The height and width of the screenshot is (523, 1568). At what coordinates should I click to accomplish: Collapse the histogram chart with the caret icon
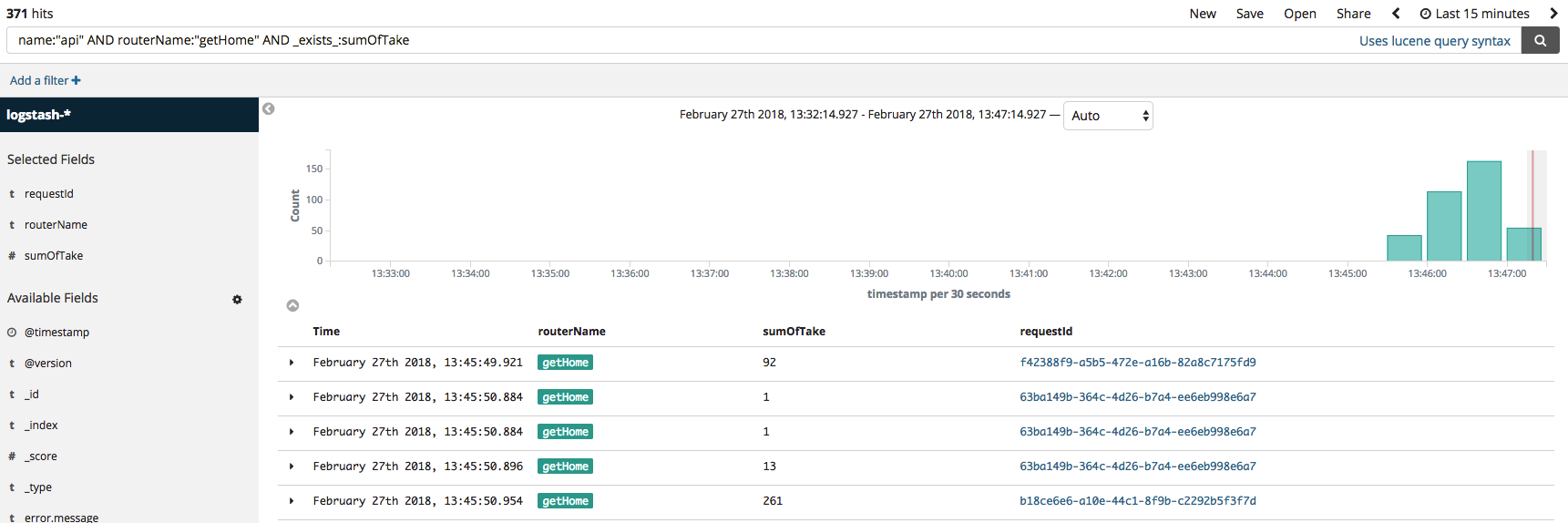click(292, 306)
